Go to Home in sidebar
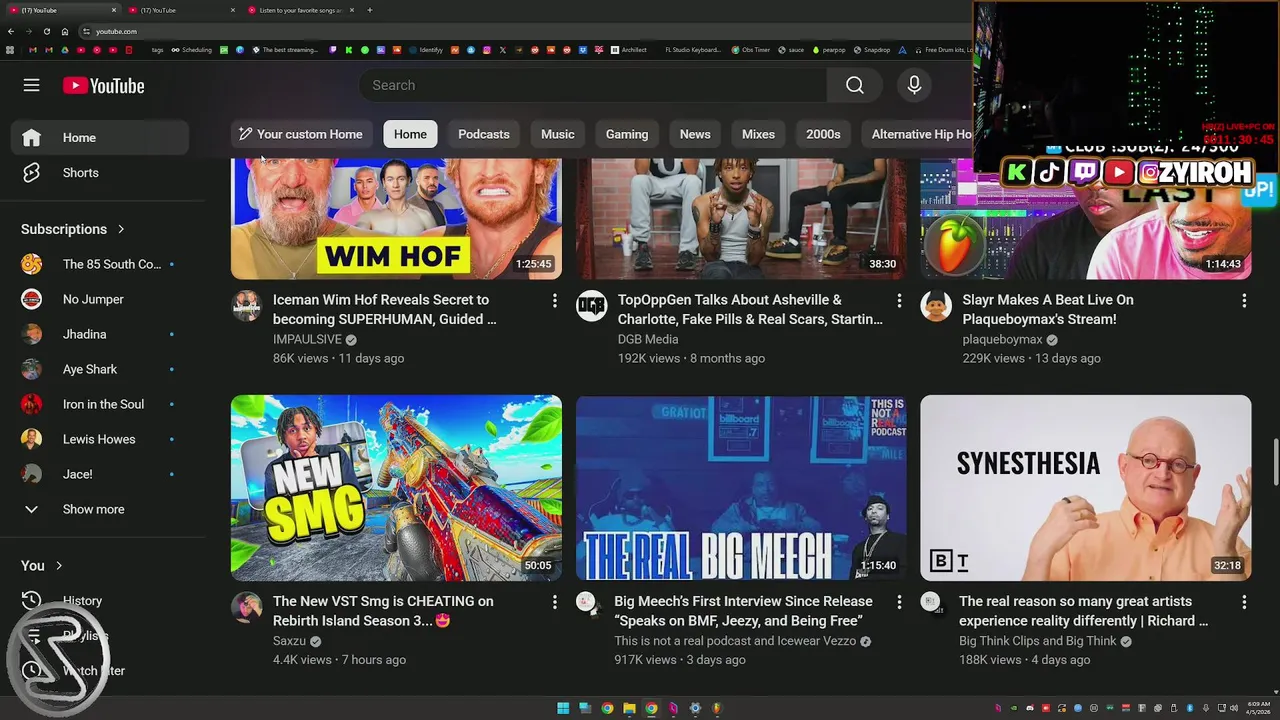 [100, 138]
